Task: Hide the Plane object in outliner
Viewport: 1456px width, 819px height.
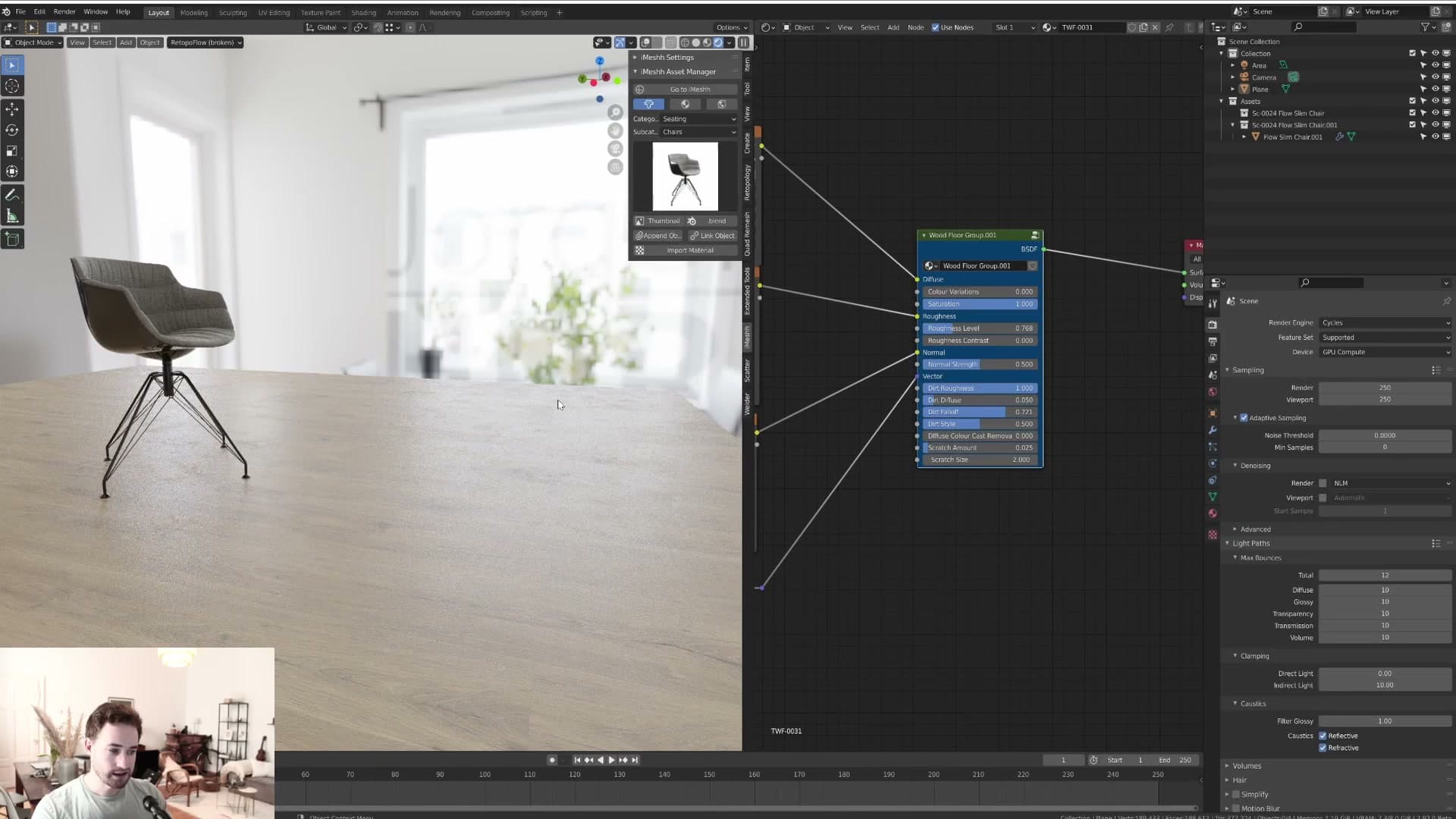Action: pos(1435,89)
